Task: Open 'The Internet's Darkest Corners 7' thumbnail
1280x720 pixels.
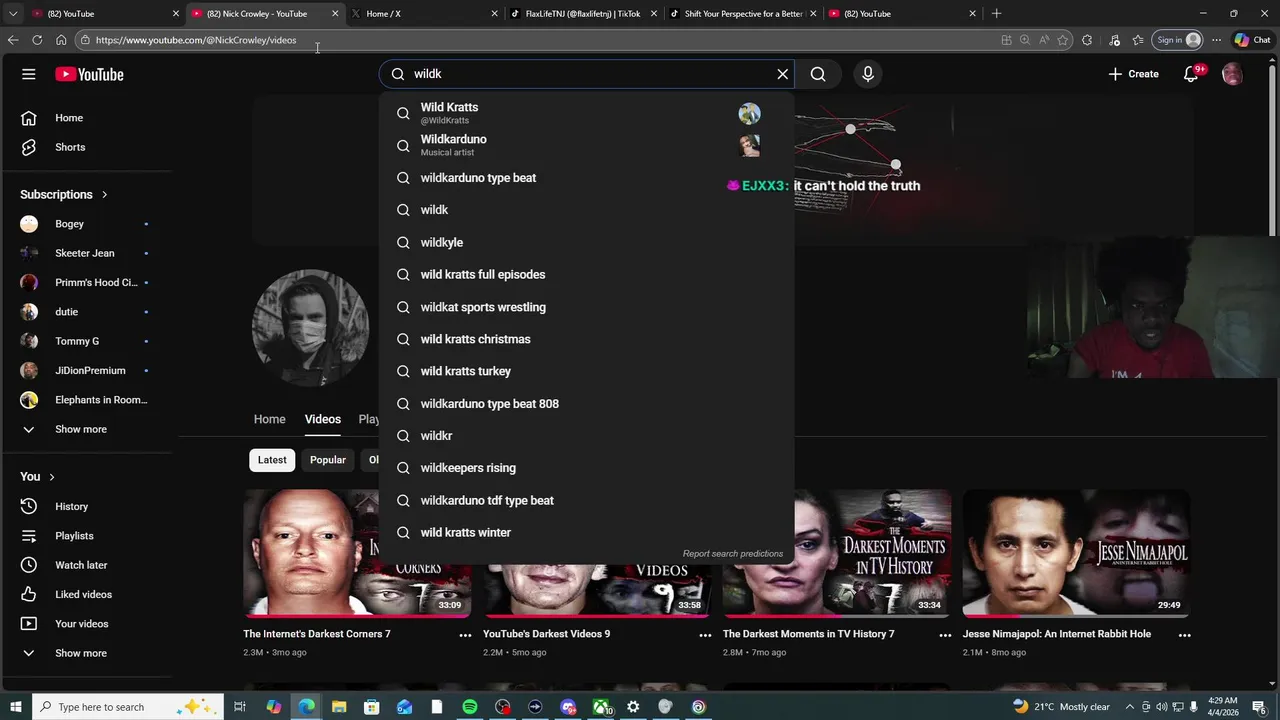Action: pyautogui.click(x=357, y=553)
